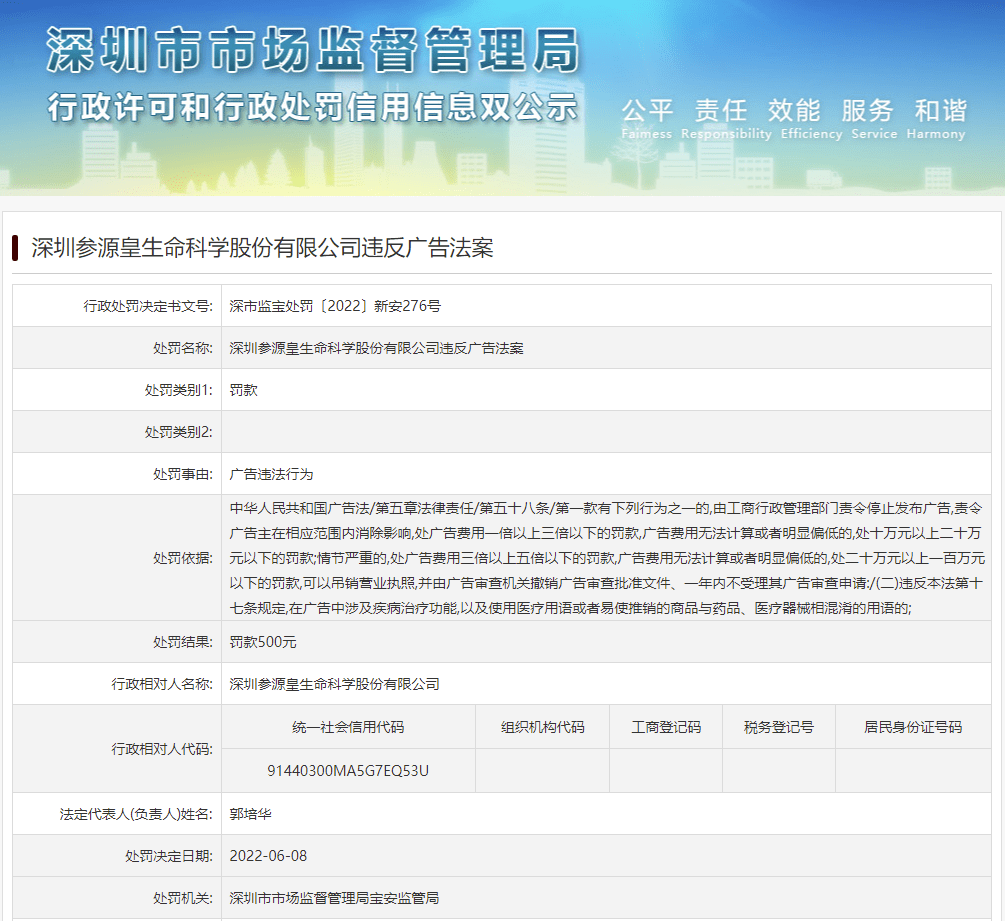This screenshot has height=921, width=1005.
Task: Click the 罚款 penalty category value
Action: [244, 390]
